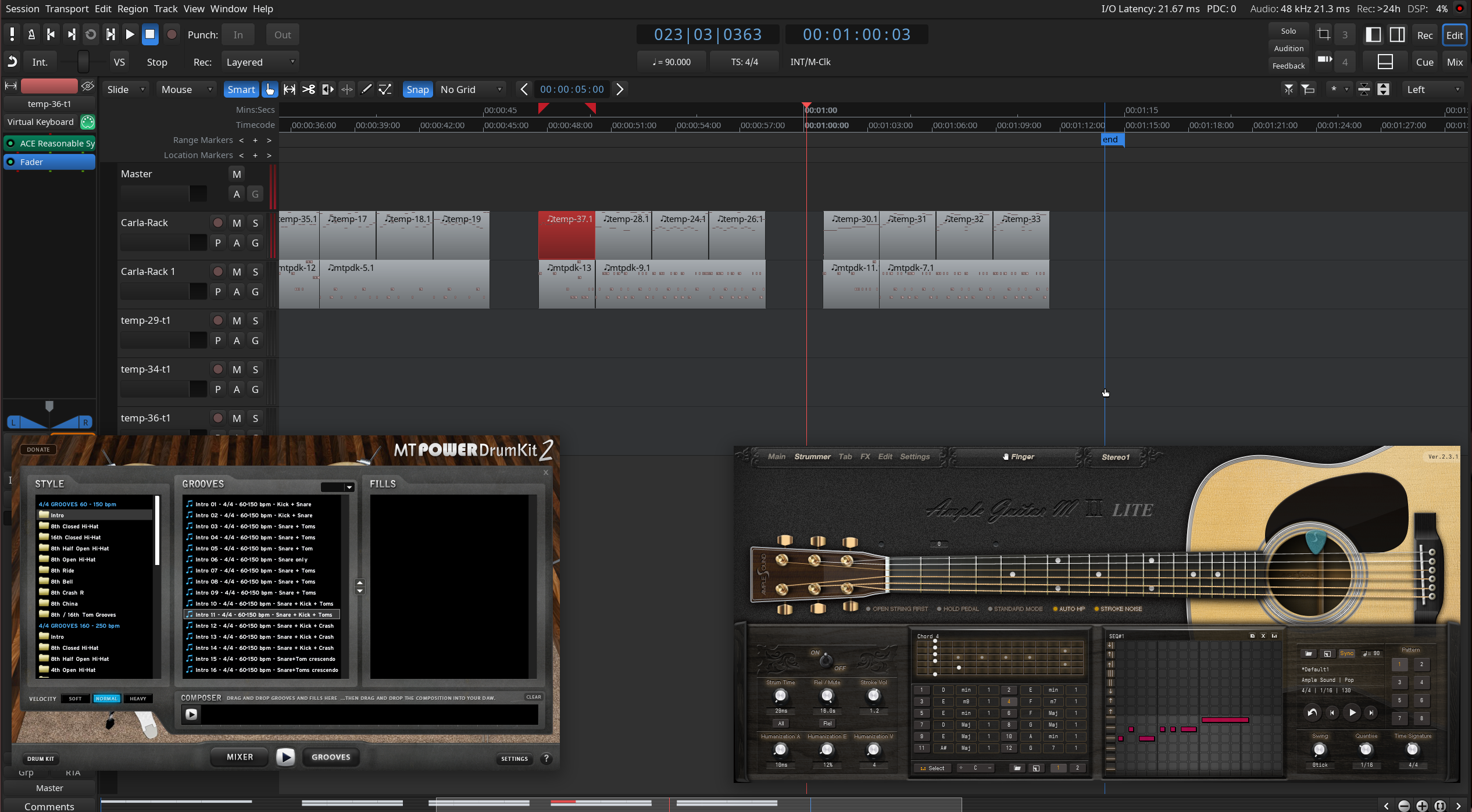
Task: Adjust Carla-Rack track fader slider
Action: [163, 242]
